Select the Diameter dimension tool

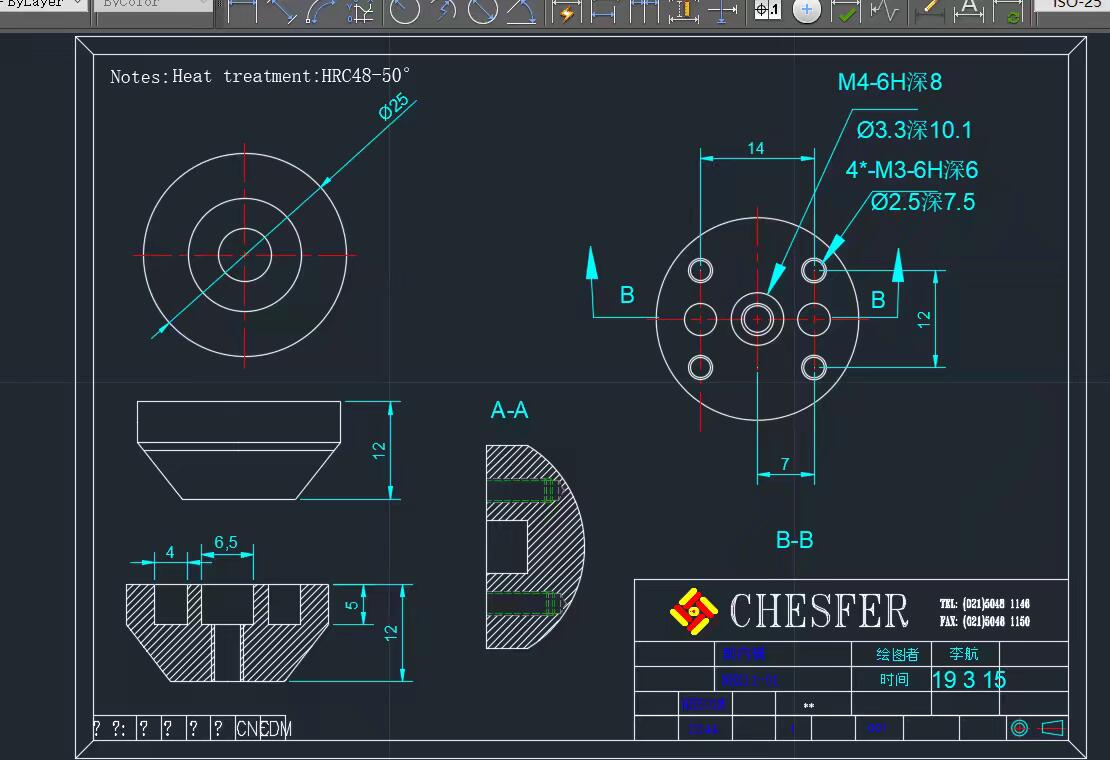(x=482, y=12)
